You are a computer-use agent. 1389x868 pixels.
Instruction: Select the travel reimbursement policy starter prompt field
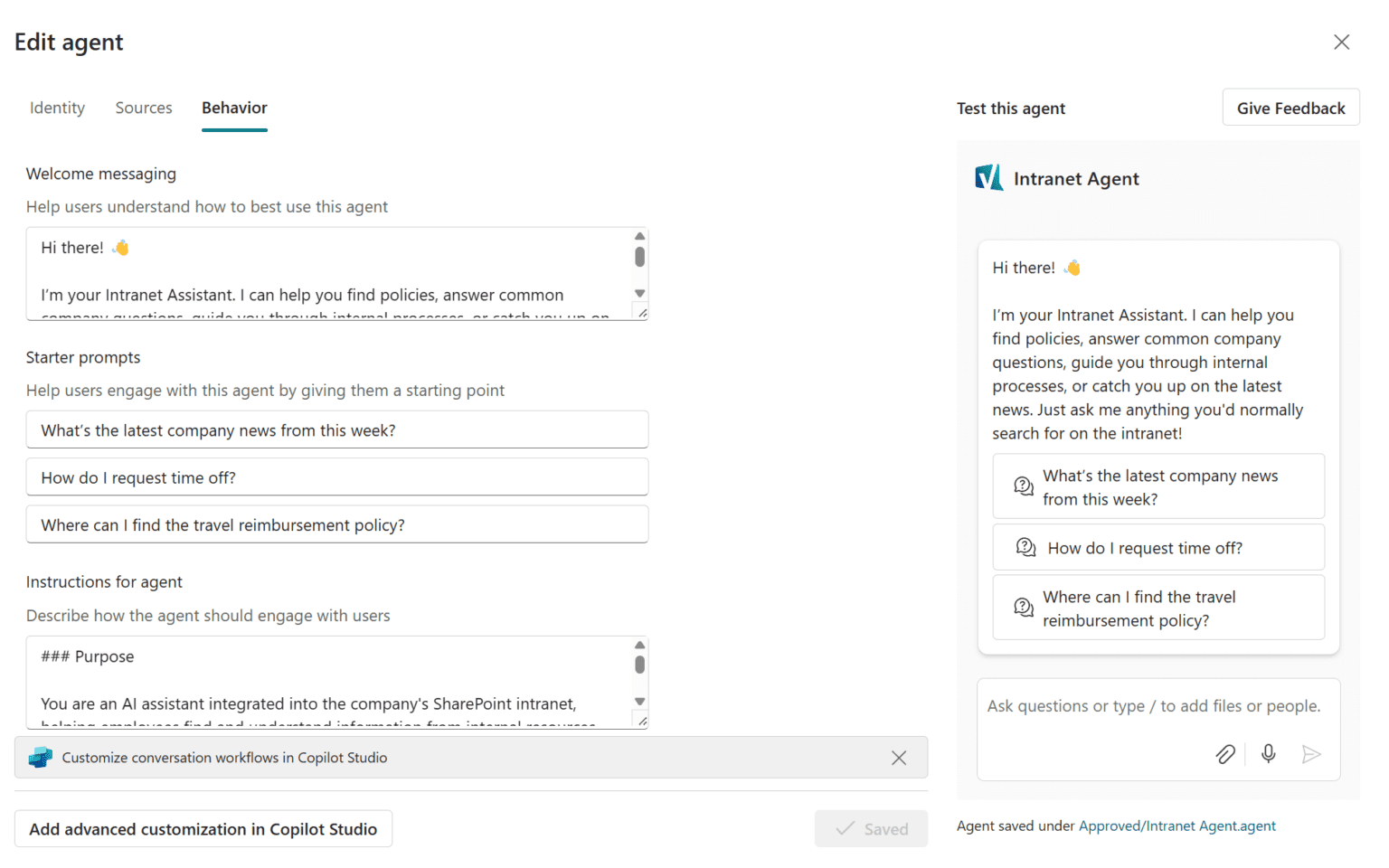(336, 524)
